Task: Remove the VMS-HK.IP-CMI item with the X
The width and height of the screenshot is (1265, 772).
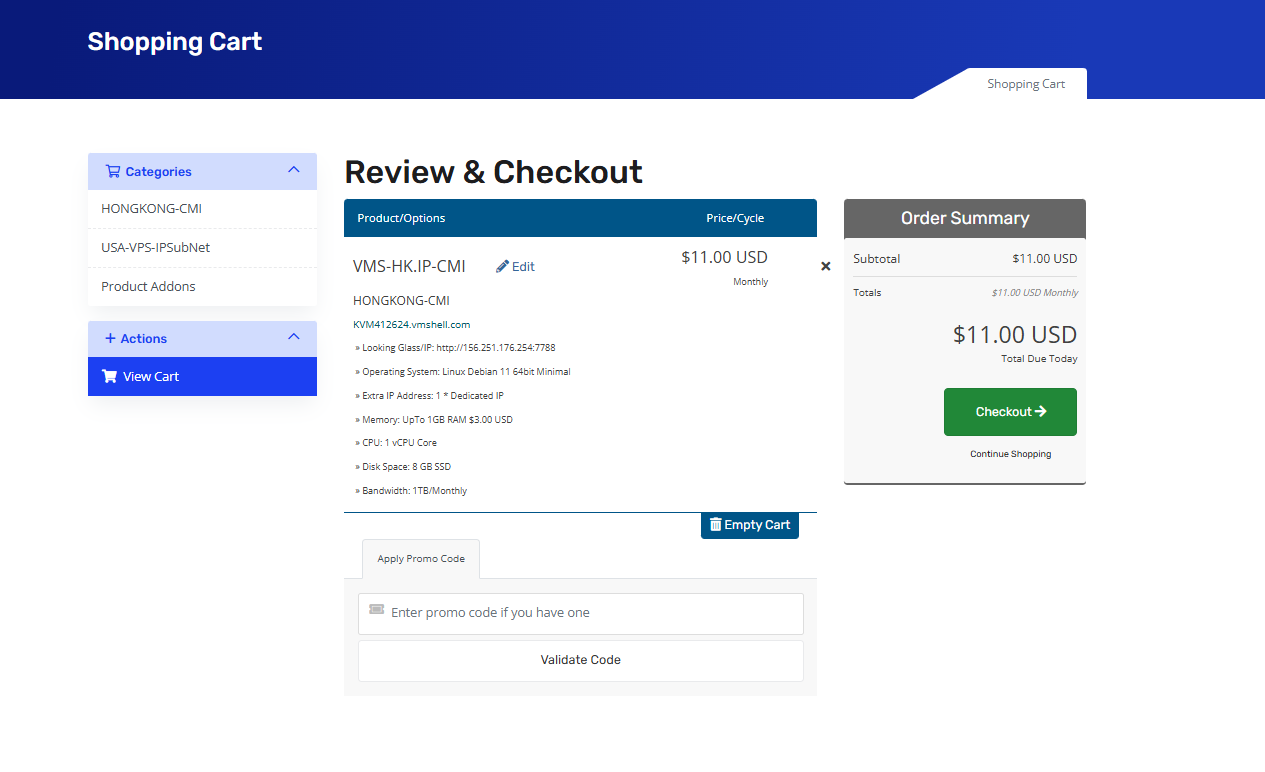Action: (x=826, y=266)
